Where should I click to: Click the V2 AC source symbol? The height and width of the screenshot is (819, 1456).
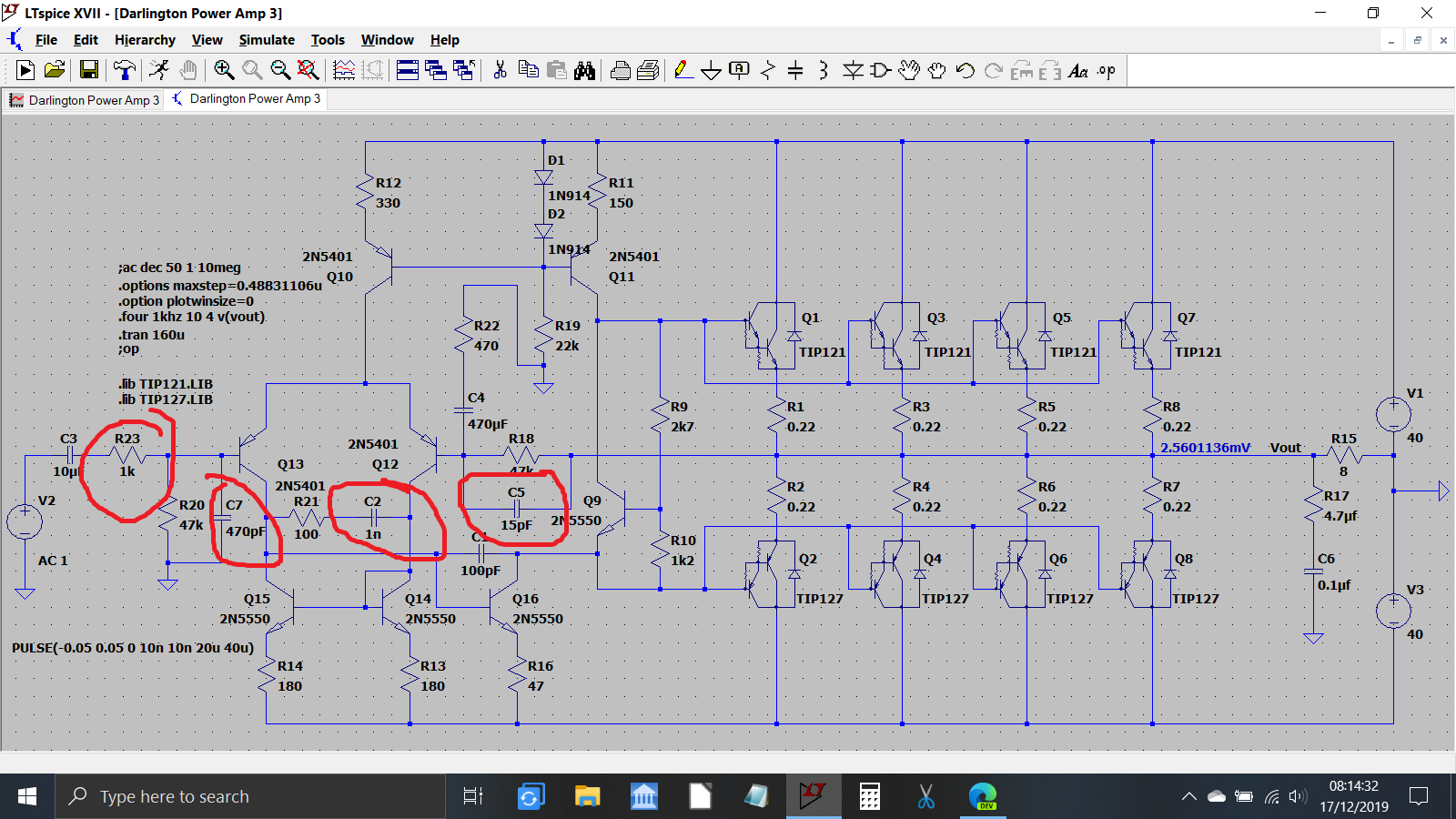coord(25,522)
